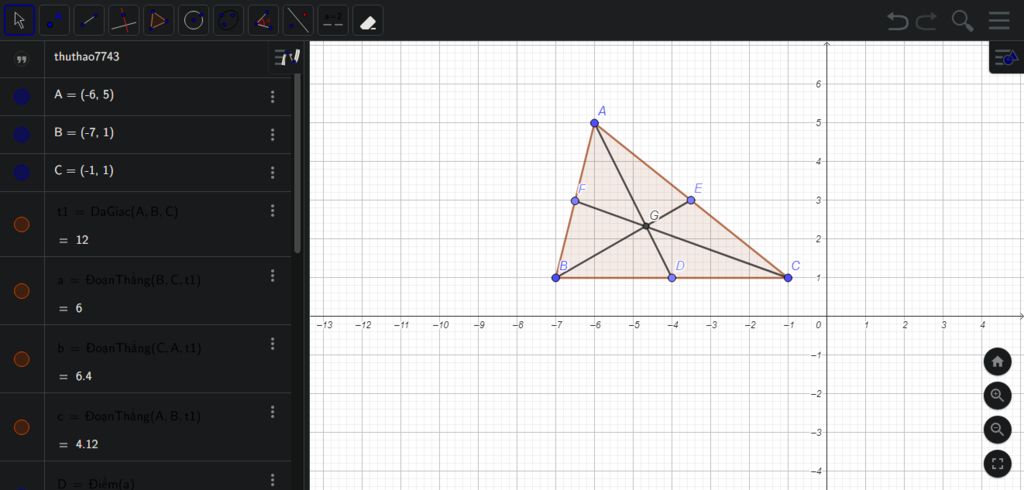Zoom out of the graphics view
The height and width of the screenshot is (490, 1024).
coord(997,429)
